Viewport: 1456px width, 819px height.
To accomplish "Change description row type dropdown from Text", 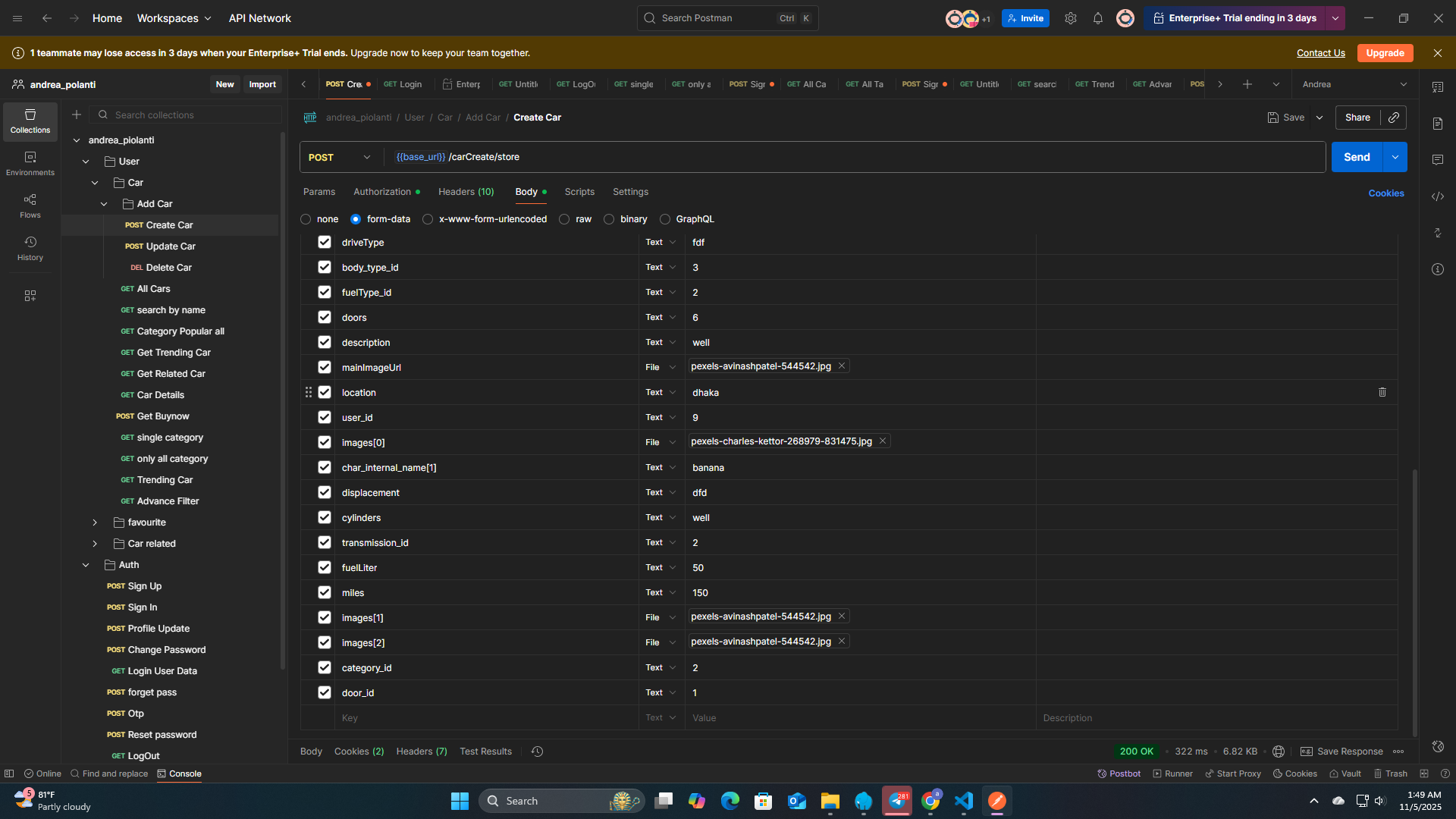I will [x=661, y=342].
